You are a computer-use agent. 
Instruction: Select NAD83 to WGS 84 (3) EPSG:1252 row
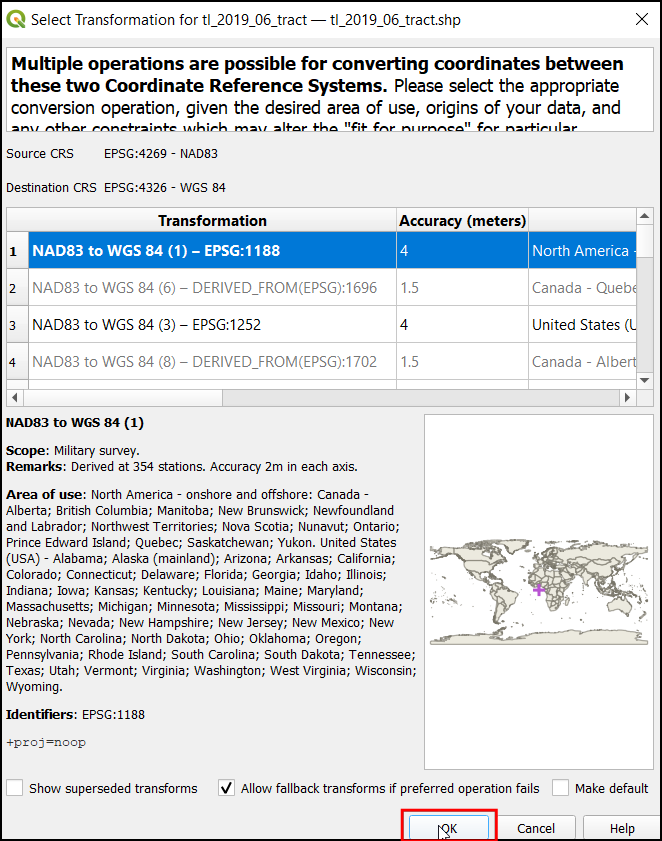click(x=204, y=325)
